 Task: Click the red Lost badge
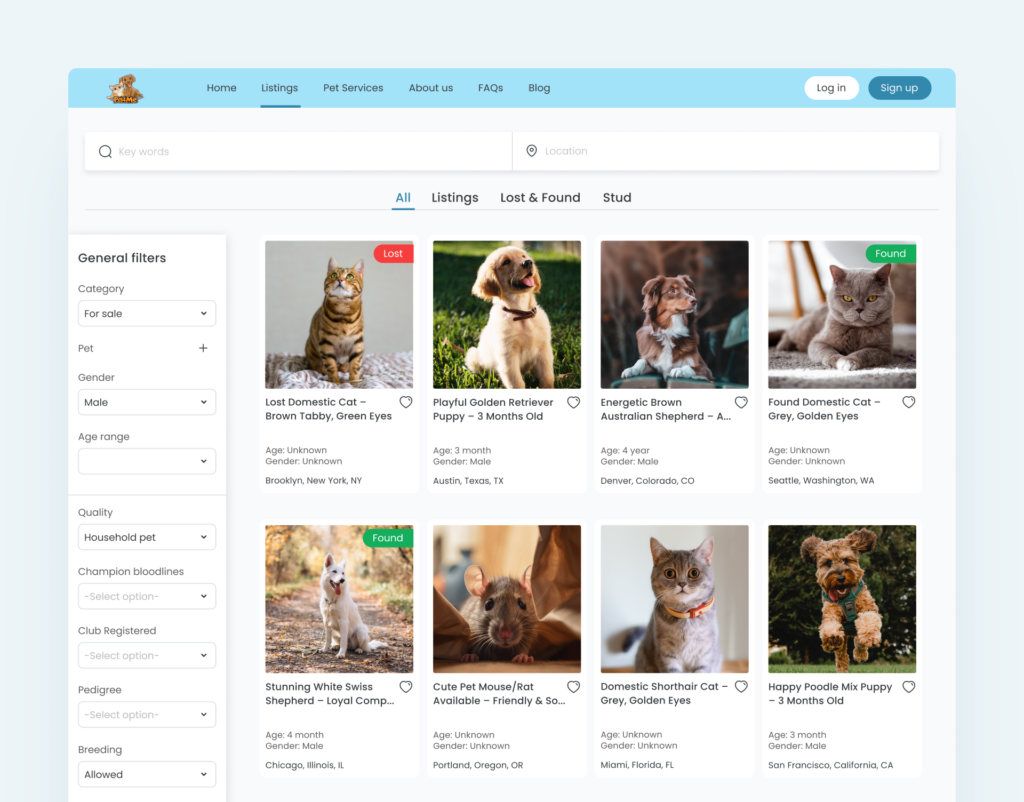coord(393,253)
